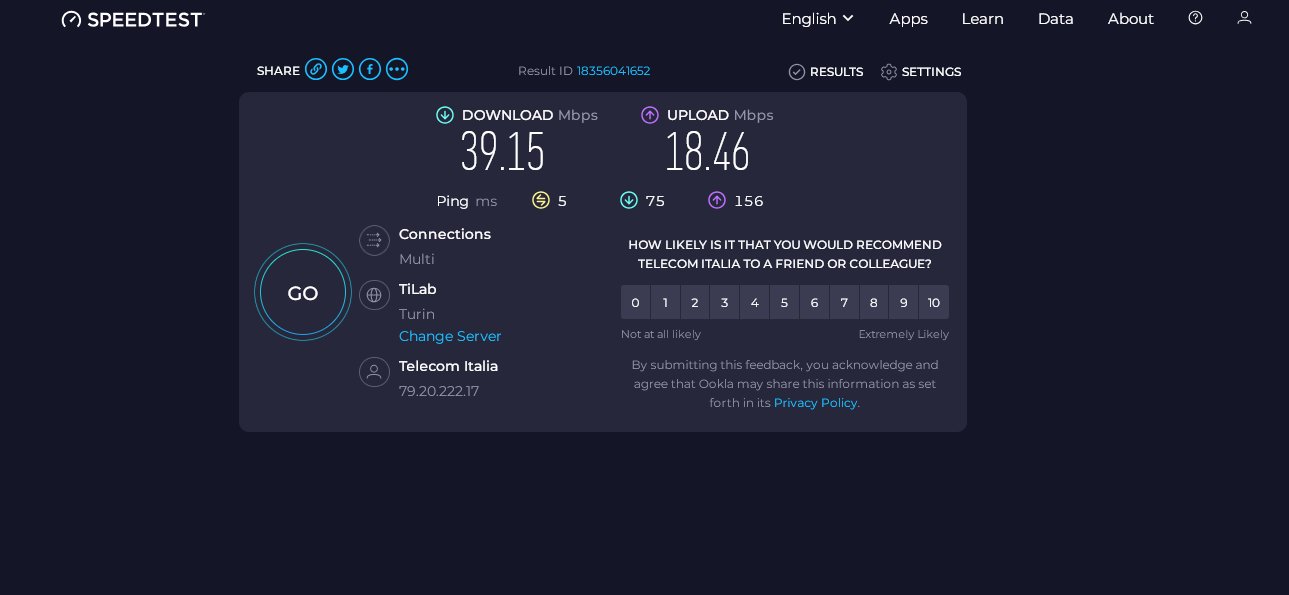This screenshot has width=1289, height=595.
Task: Expand the English language dropdown
Action: click(x=817, y=18)
